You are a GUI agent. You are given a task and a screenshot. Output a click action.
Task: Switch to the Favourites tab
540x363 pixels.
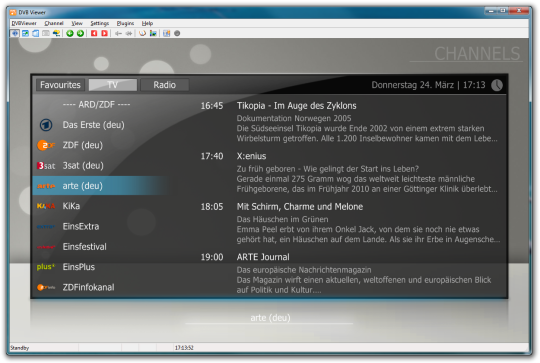point(60,85)
